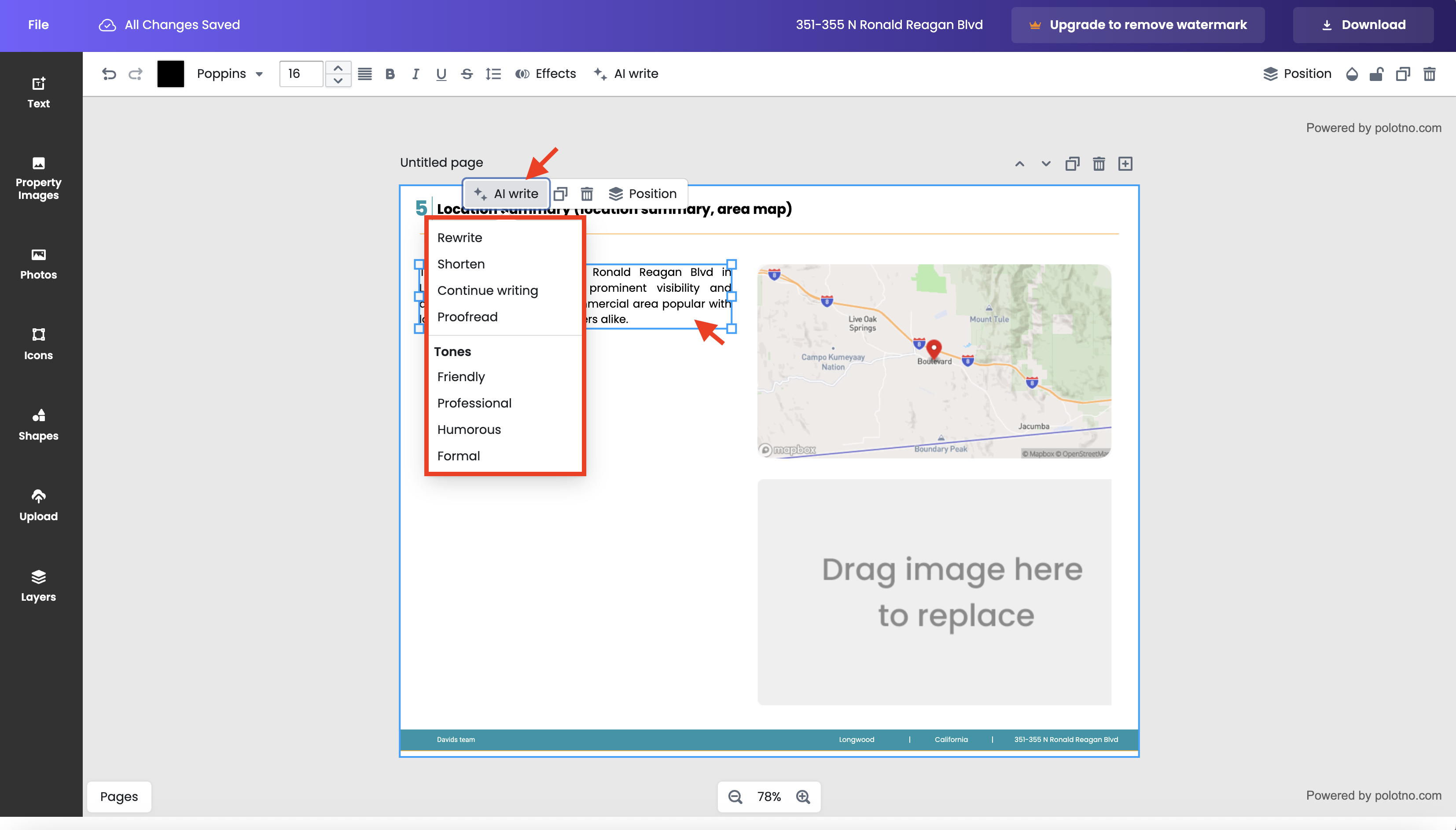Move page down with chevron arrow
The height and width of the screenshot is (830, 1456).
1045,164
